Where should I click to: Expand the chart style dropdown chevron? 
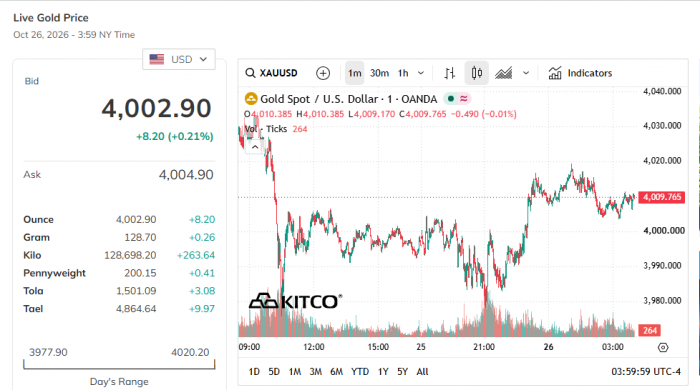[526, 73]
